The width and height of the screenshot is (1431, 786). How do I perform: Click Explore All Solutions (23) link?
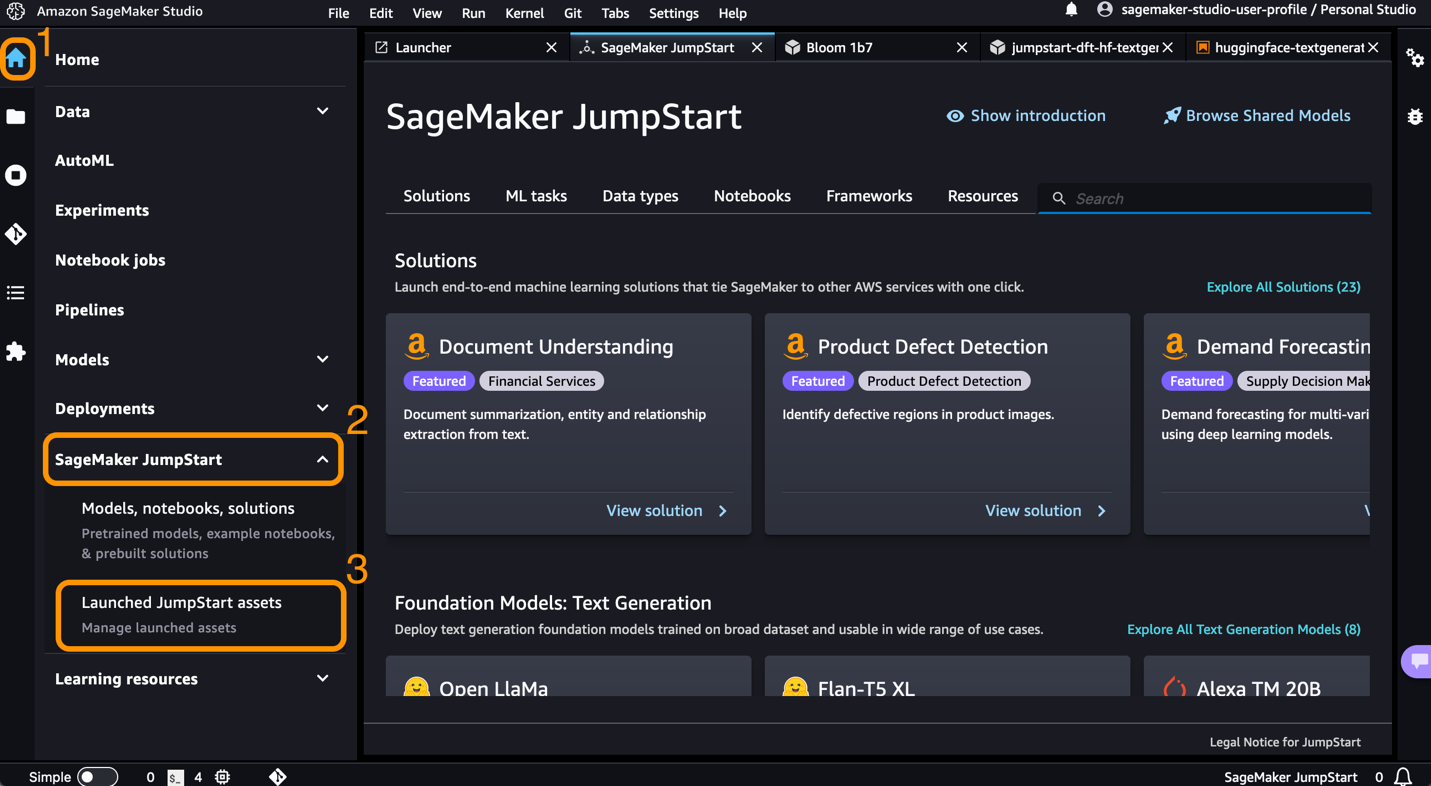pyautogui.click(x=1283, y=287)
